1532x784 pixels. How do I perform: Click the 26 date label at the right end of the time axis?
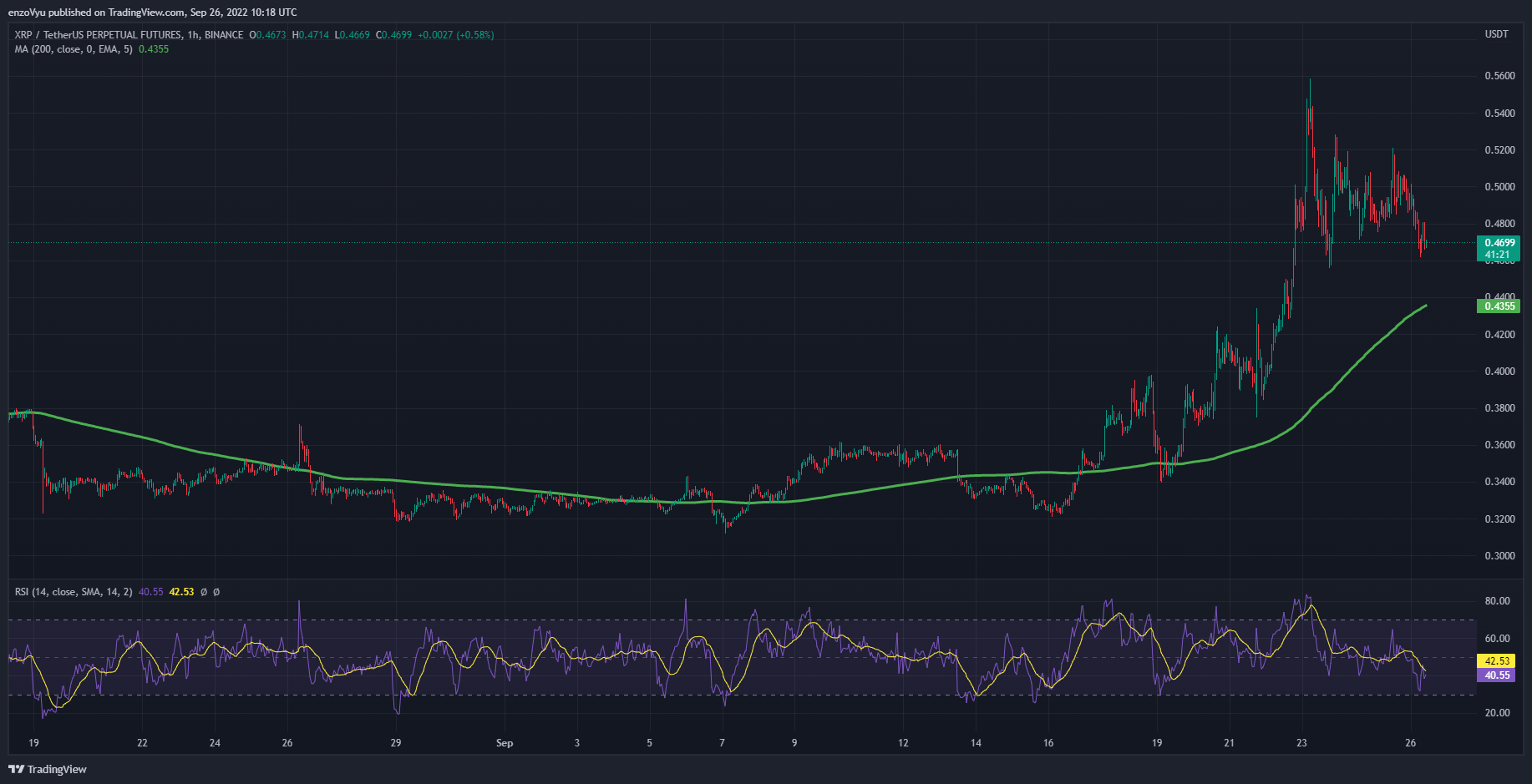coord(1411,743)
